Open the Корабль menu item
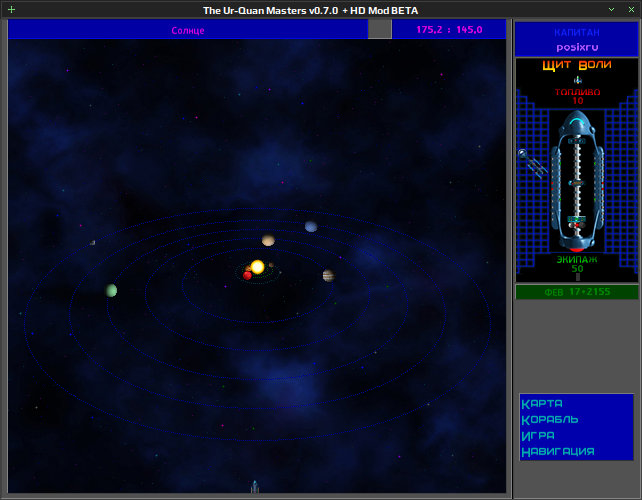642x500 pixels. click(x=549, y=420)
